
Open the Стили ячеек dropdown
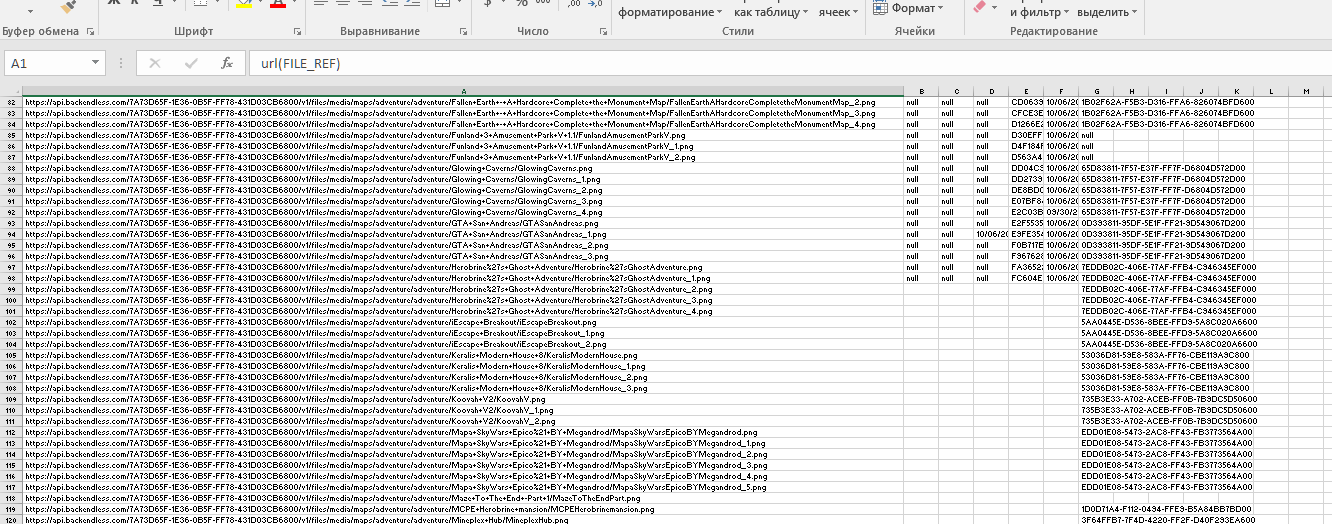point(838,12)
